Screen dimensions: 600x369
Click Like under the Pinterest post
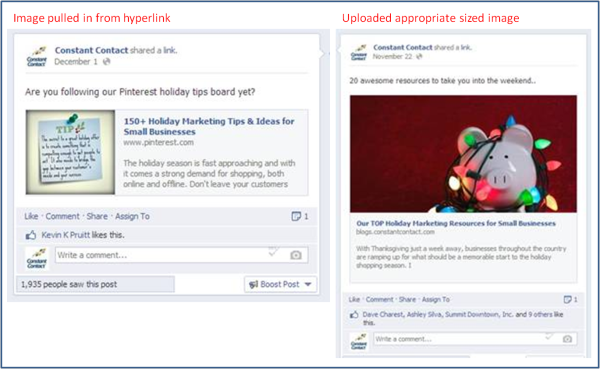pyautogui.click(x=31, y=216)
